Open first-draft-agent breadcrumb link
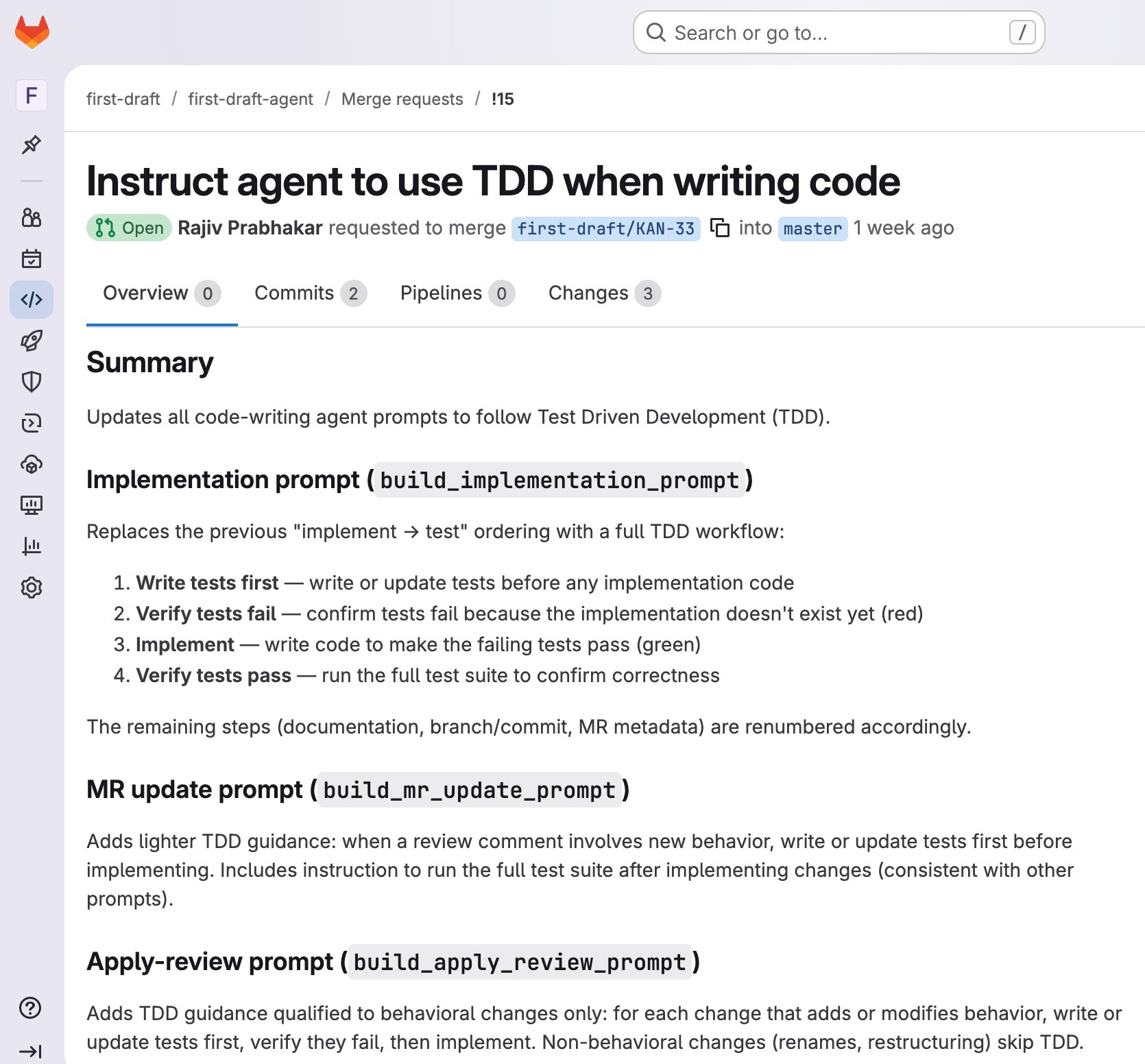 click(x=251, y=99)
